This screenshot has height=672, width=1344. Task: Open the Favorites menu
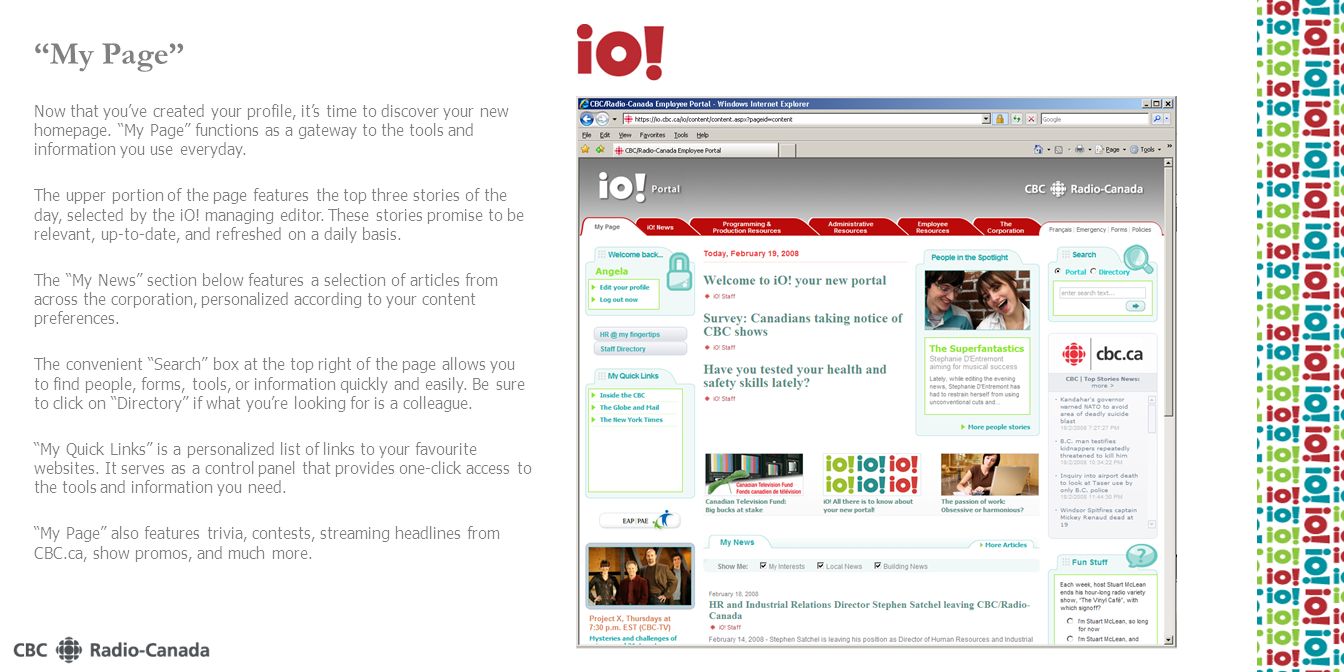pos(652,135)
